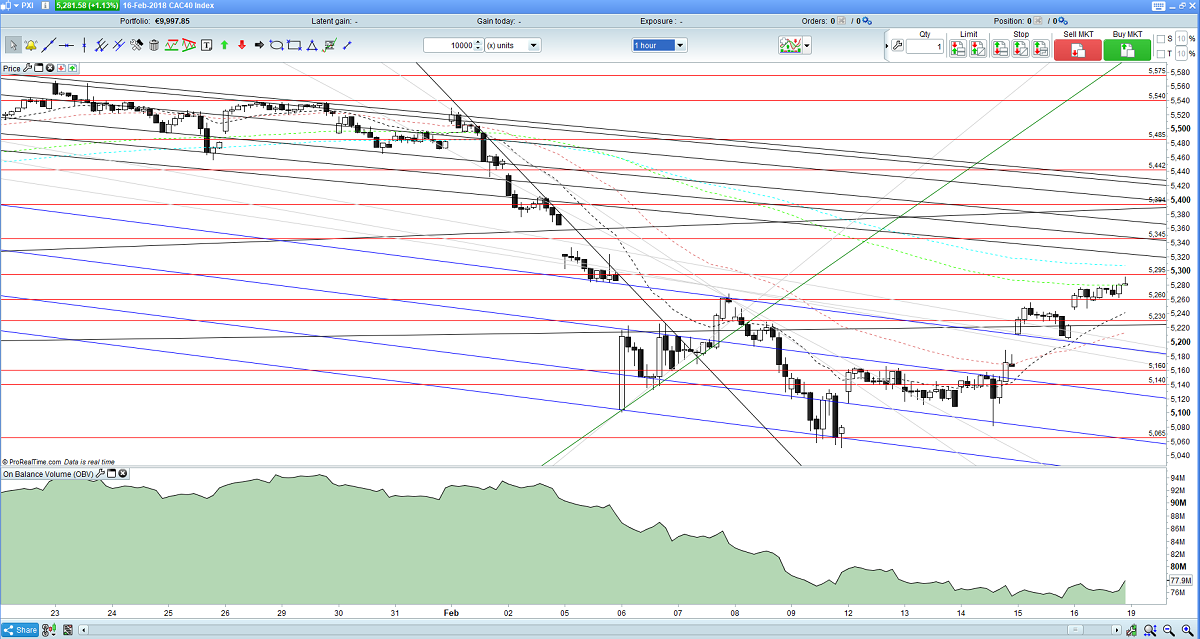Select the red triangle pattern tool
Viewport: 1200px width, 639px height.
[x=189, y=45]
